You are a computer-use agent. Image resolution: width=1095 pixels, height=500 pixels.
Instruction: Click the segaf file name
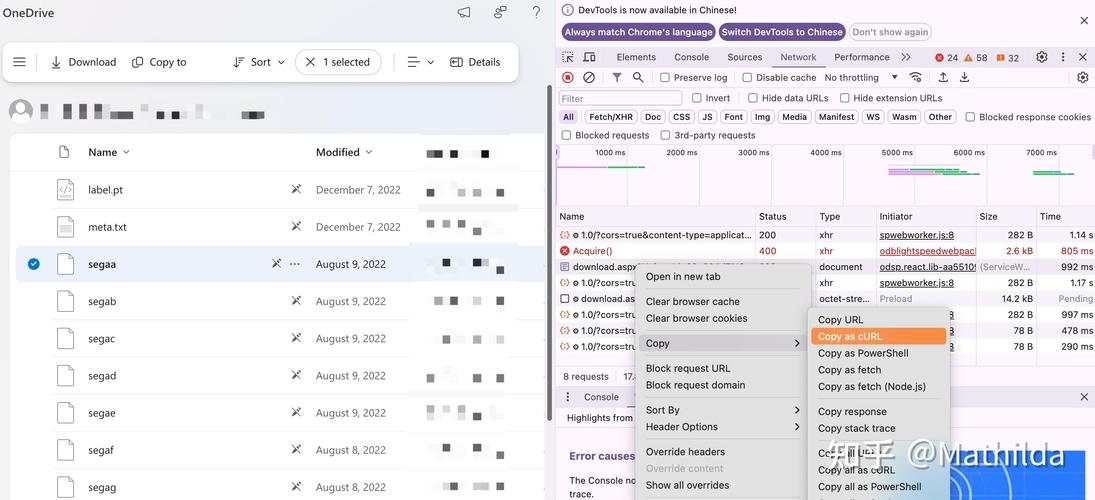click(x=101, y=450)
